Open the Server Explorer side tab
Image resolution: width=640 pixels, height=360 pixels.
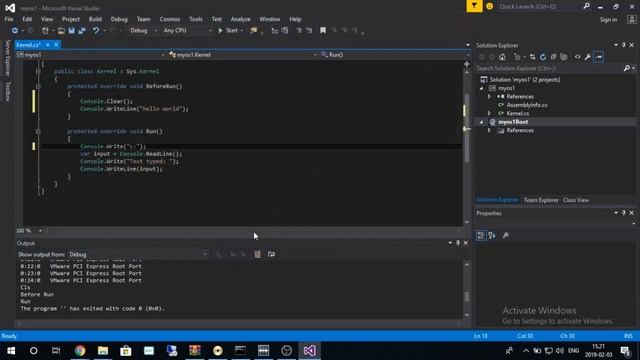click(7, 58)
